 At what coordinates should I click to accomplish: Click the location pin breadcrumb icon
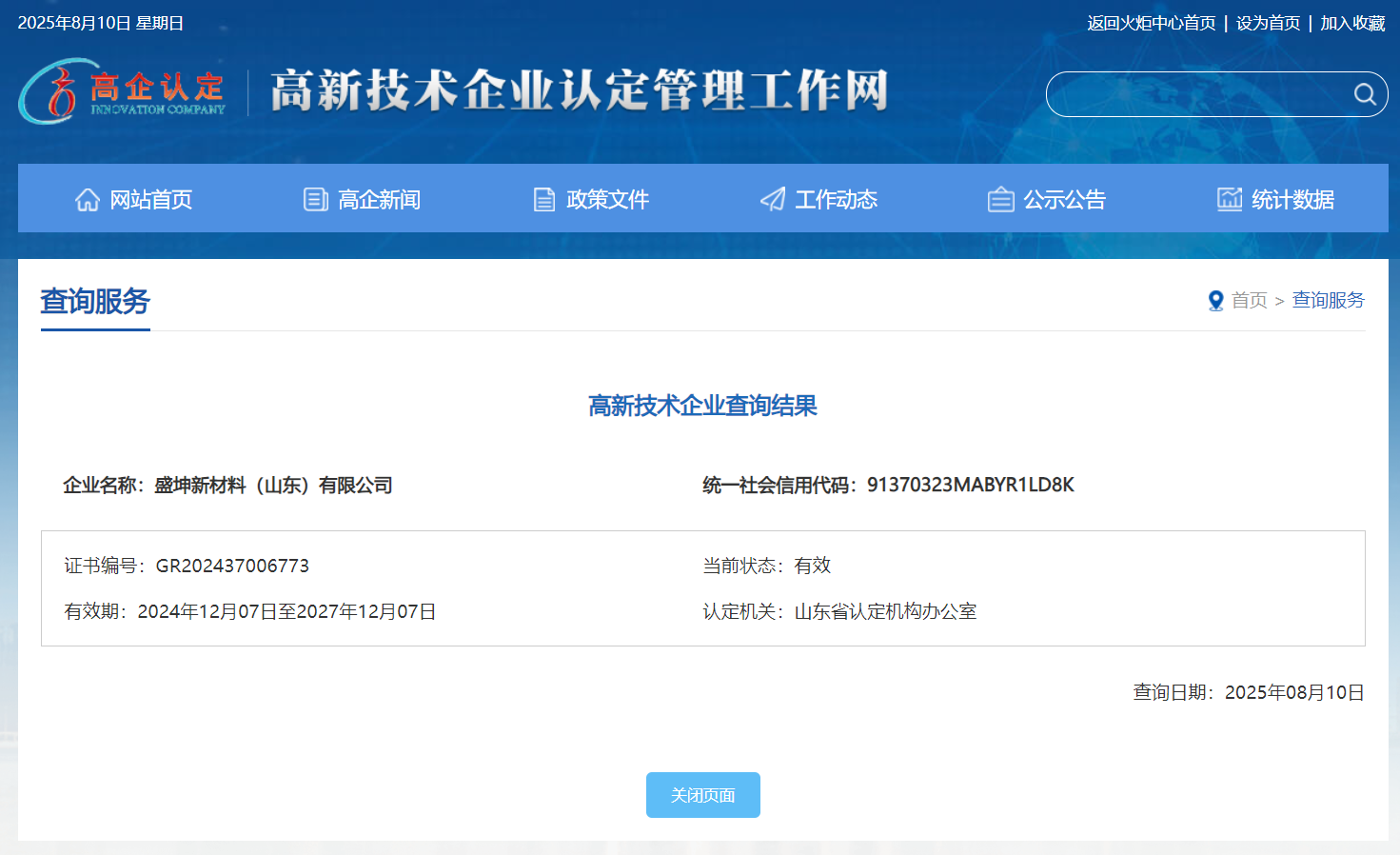coord(1215,301)
